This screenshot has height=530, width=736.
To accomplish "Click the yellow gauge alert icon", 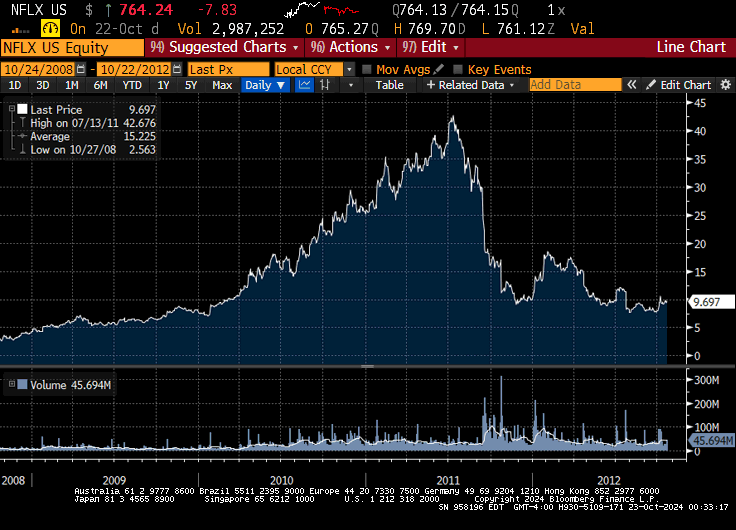I will click(x=50, y=29).
